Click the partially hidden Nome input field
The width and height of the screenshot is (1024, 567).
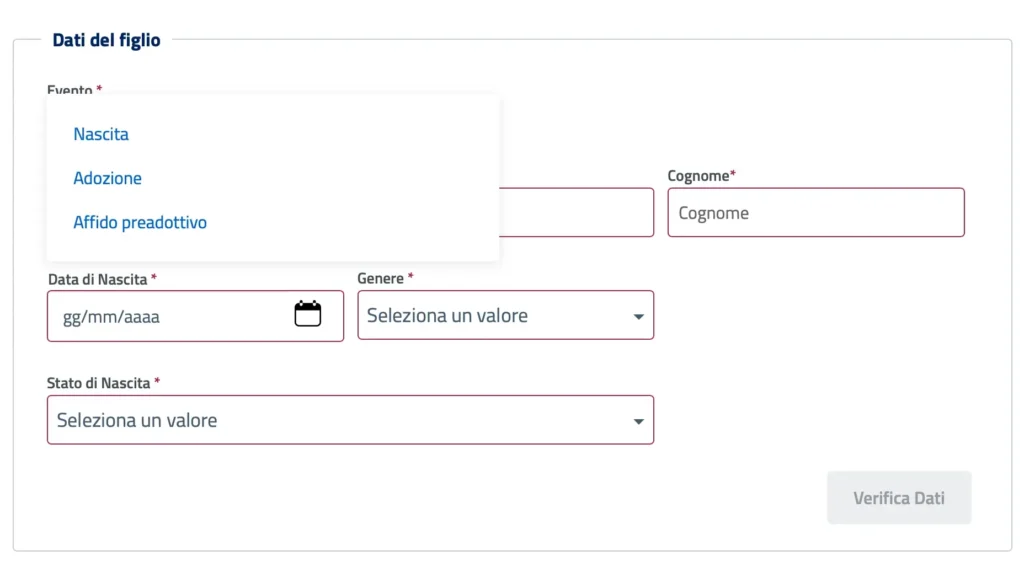point(576,212)
